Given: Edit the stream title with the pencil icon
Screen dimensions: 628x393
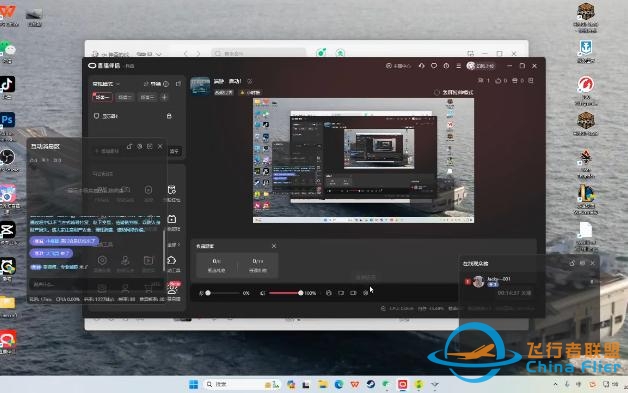Looking at the screenshot, I should click(x=250, y=81).
